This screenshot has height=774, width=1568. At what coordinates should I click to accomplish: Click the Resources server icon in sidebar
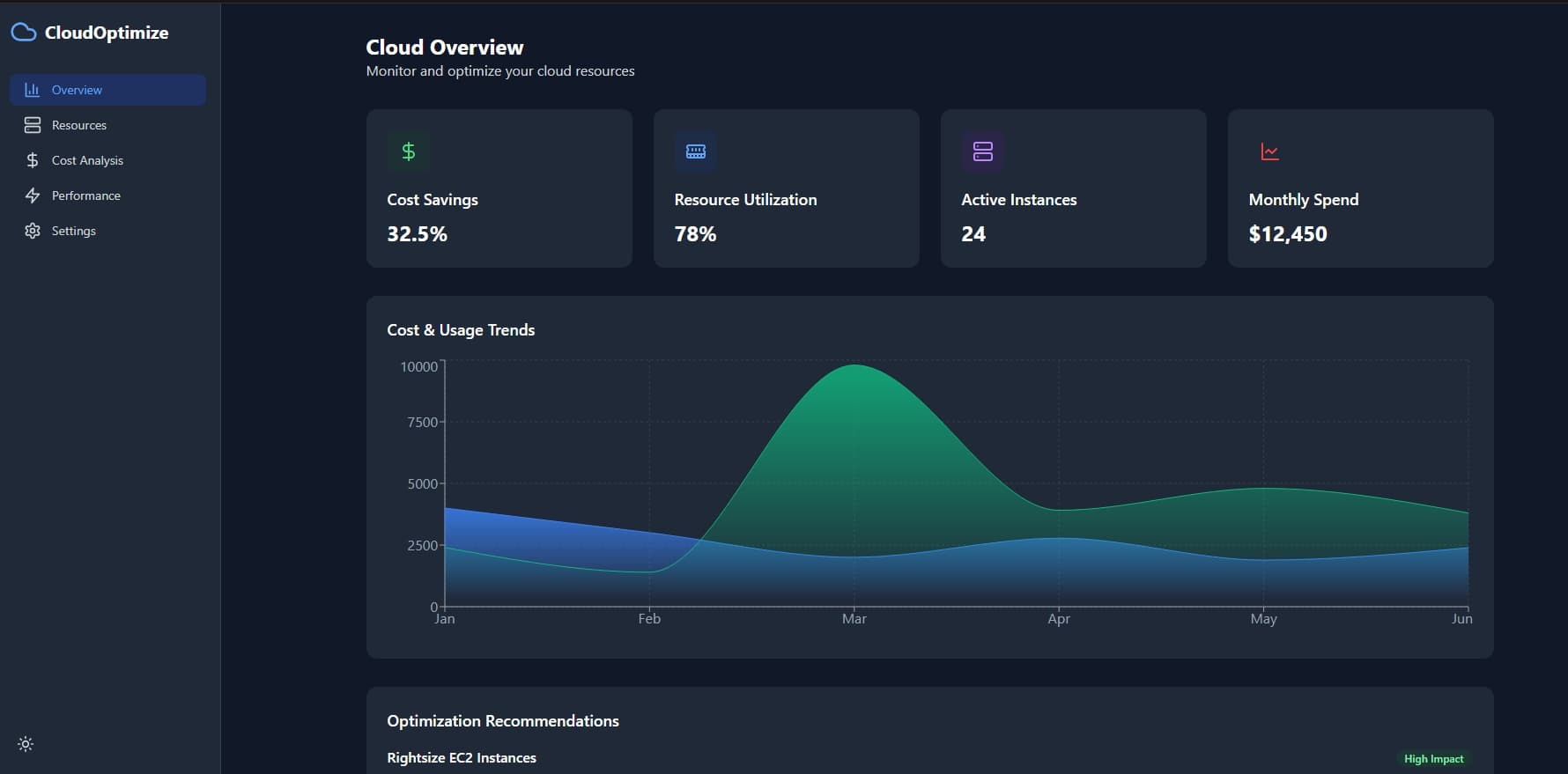click(x=33, y=125)
